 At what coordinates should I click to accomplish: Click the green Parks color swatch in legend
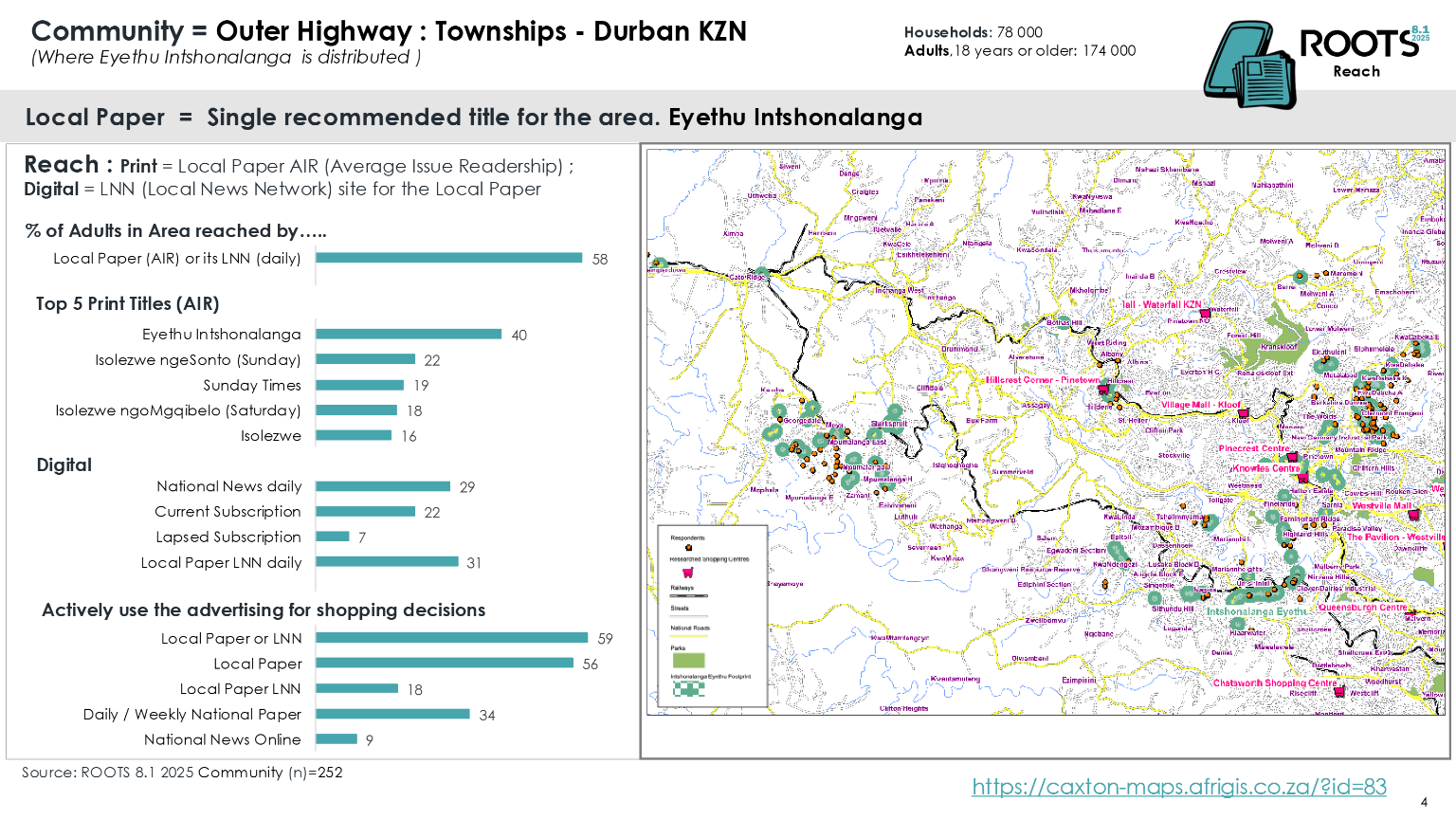coord(689,660)
